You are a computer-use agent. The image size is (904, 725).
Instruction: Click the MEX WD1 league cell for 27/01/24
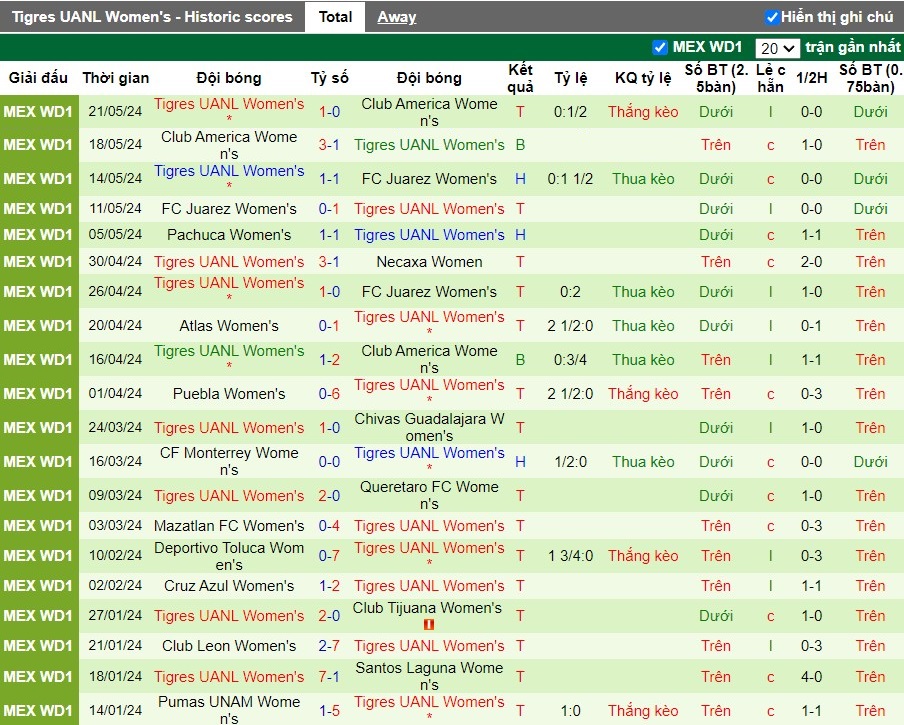tap(38, 616)
